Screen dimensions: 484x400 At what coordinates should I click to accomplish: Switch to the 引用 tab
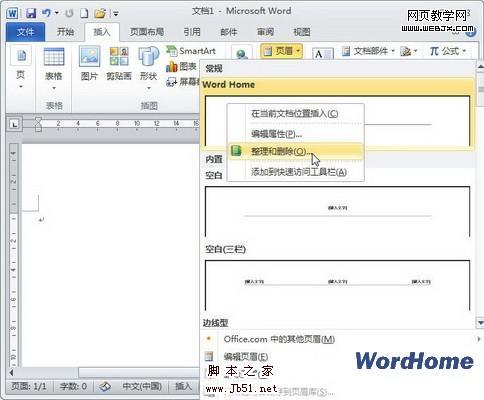(x=192, y=32)
